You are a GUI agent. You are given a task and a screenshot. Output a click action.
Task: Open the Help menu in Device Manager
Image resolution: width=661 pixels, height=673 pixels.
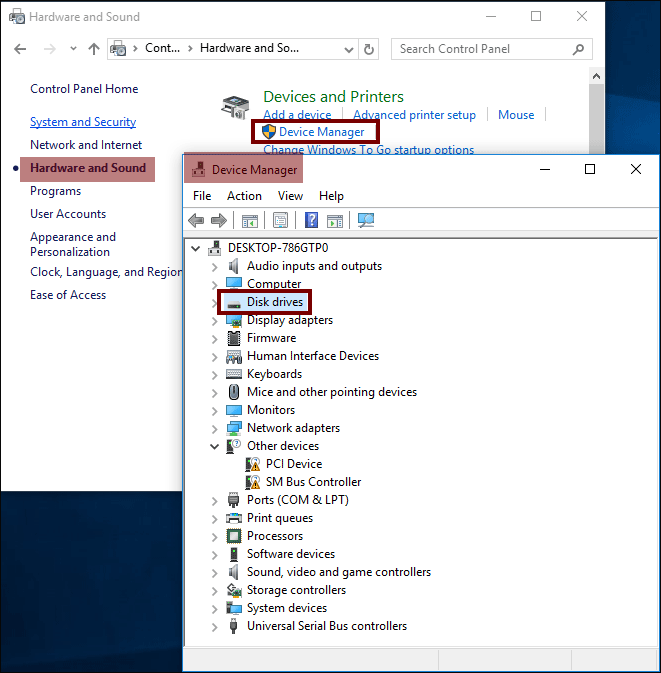pos(331,196)
